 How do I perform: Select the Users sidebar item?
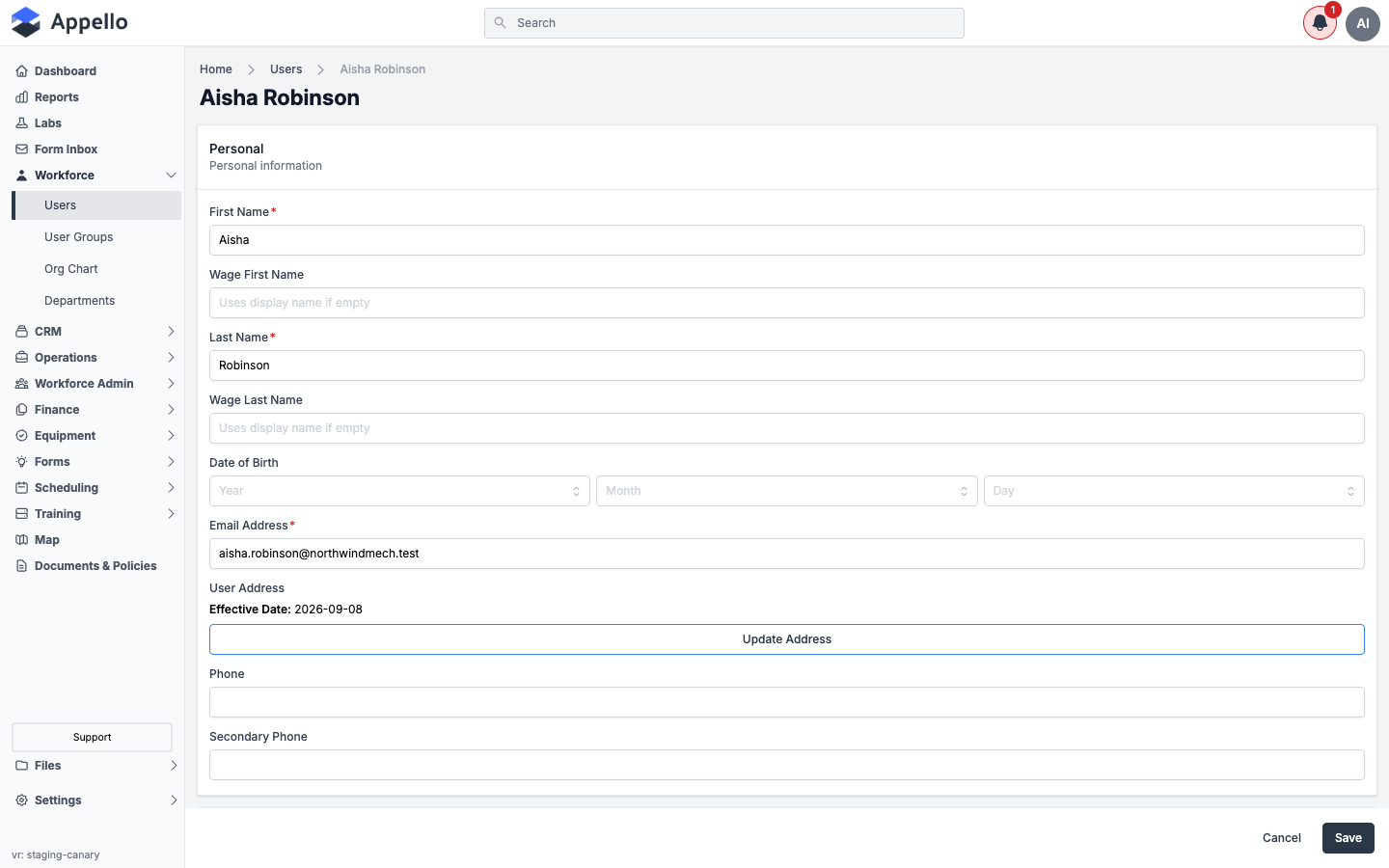coord(96,205)
